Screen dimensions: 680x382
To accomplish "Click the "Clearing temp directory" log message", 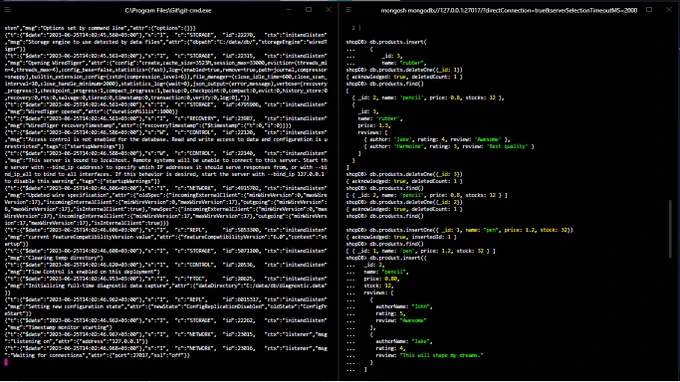I will pyautogui.click(x=54, y=258).
